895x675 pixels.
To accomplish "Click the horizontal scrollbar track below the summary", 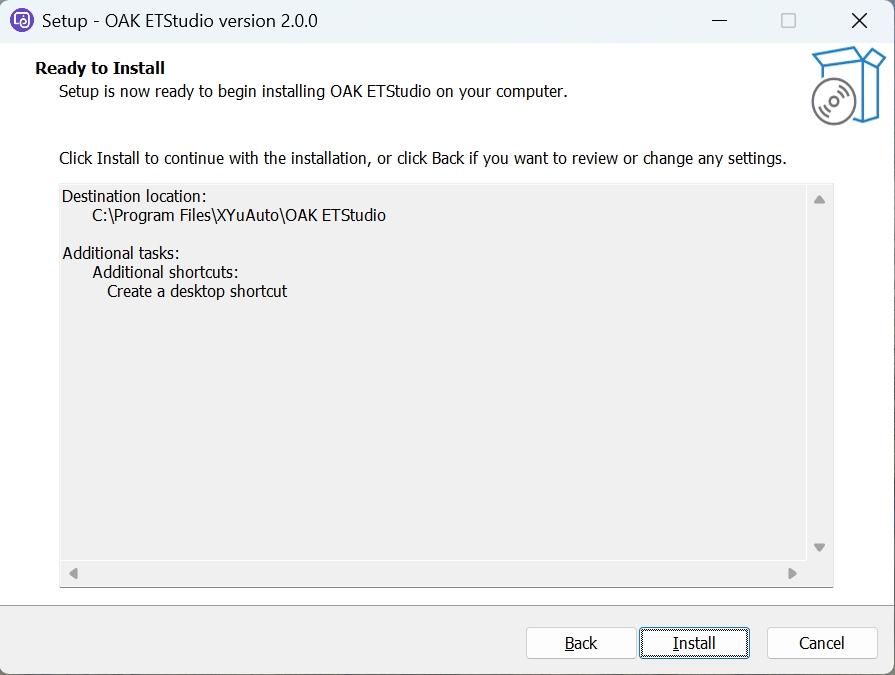I will [x=432, y=574].
